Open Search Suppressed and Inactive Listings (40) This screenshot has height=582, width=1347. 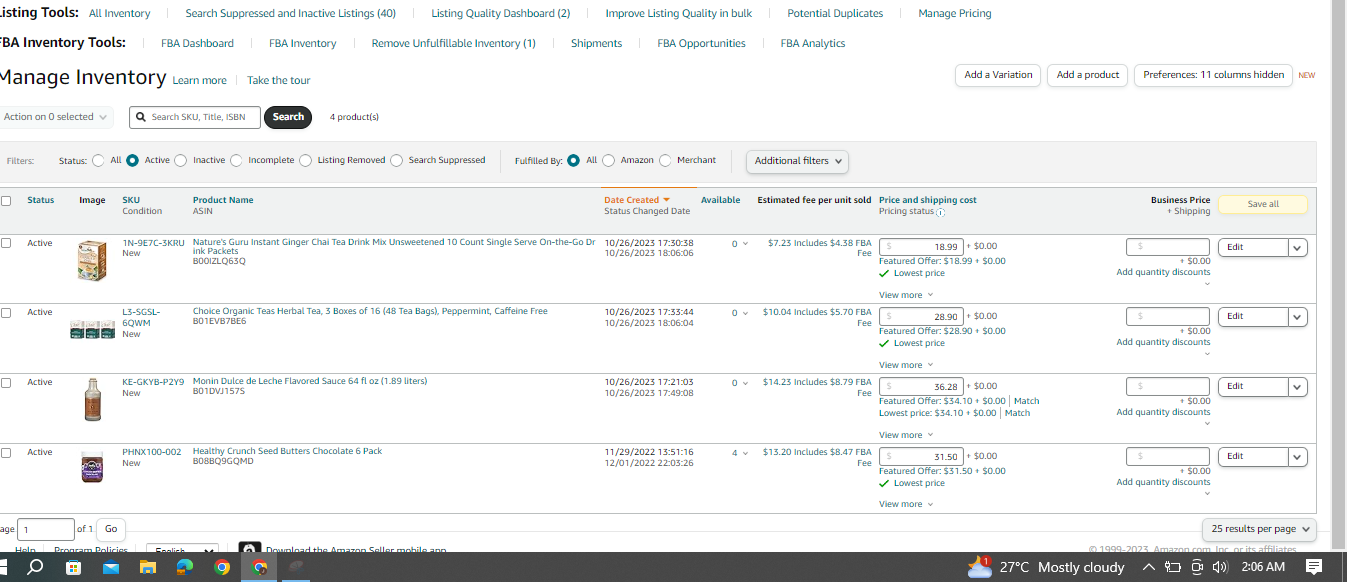290,13
